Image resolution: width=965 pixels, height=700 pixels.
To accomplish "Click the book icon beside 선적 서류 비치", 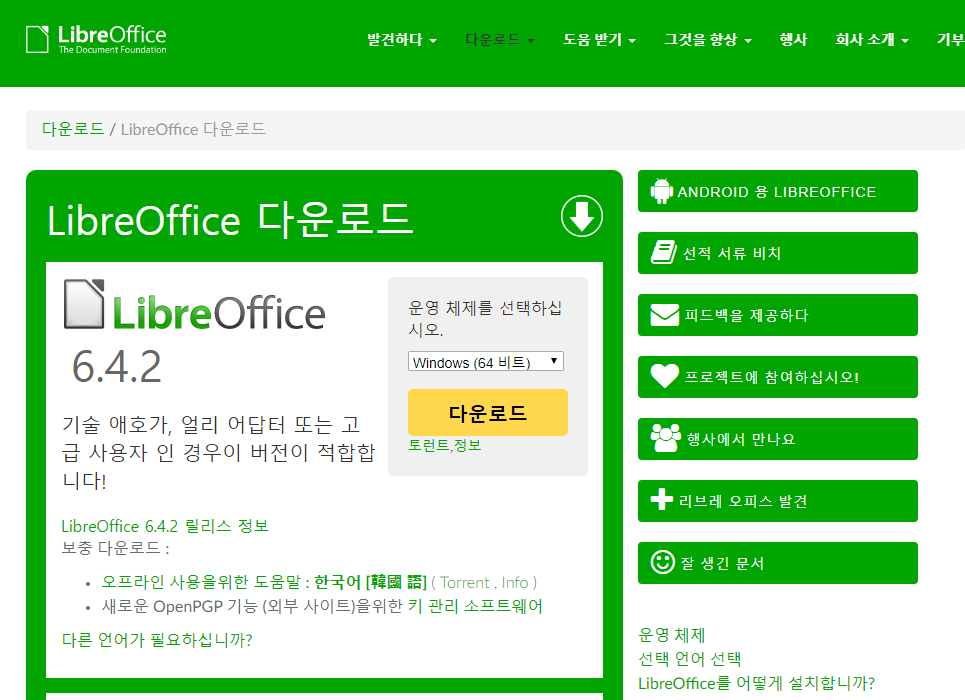I will point(663,252).
